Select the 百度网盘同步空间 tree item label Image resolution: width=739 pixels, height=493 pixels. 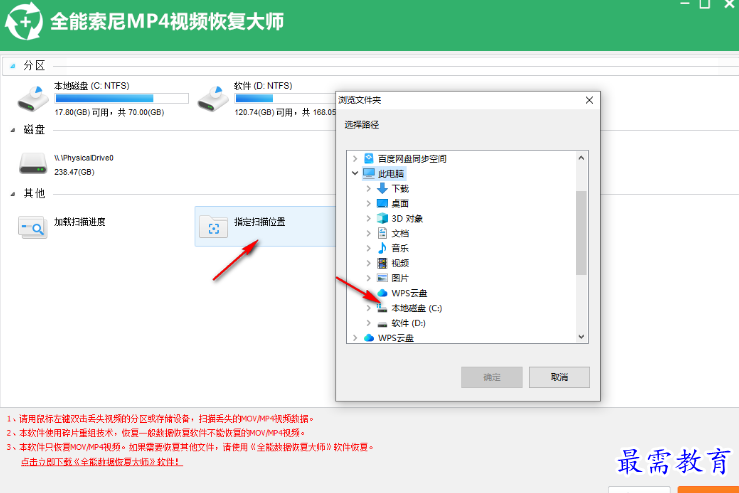point(412,159)
